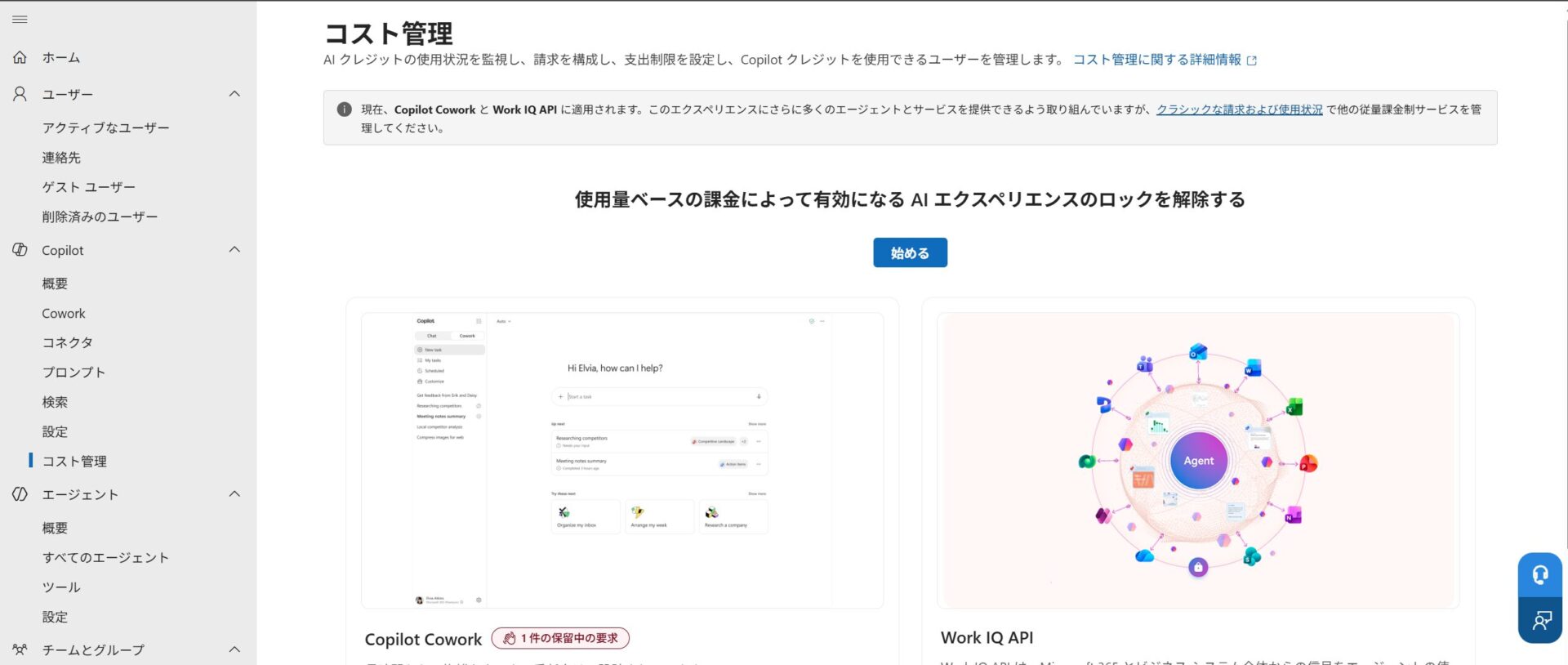Click the Copilot Cowork card title
The height and width of the screenshot is (665, 1568).
click(423, 640)
